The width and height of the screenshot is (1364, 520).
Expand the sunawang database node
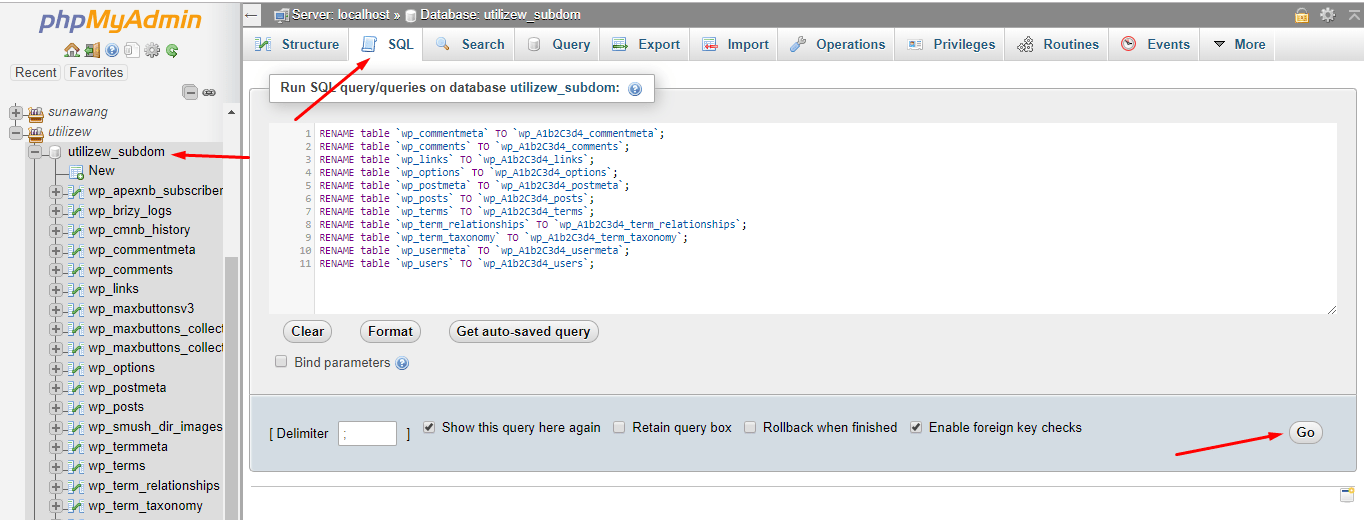click(15, 112)
